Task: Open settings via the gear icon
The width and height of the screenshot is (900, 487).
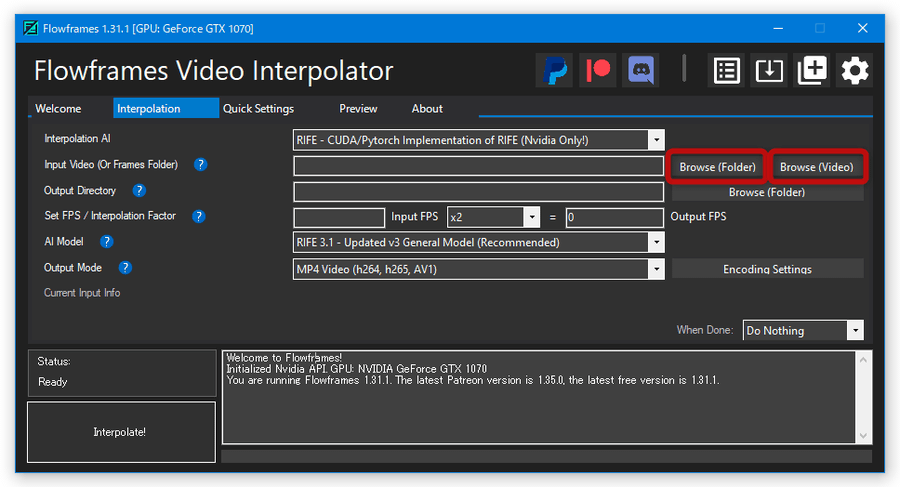Action: pyautogui.click(x=855, y=71)
